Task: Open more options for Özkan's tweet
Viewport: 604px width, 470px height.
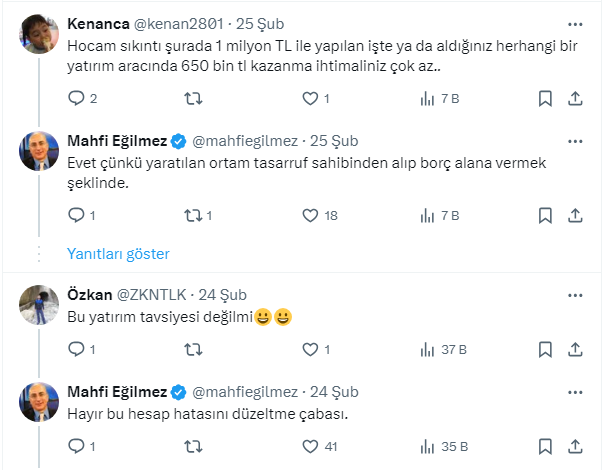Action: 575,294
